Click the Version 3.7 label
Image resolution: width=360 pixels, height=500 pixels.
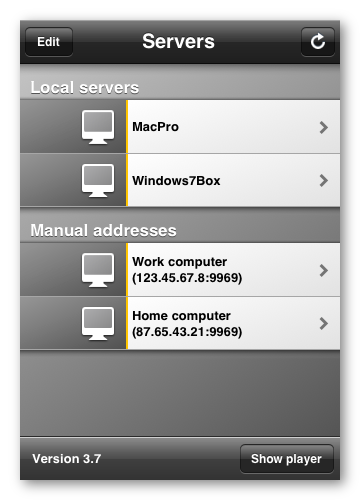[x=67, y=459]
